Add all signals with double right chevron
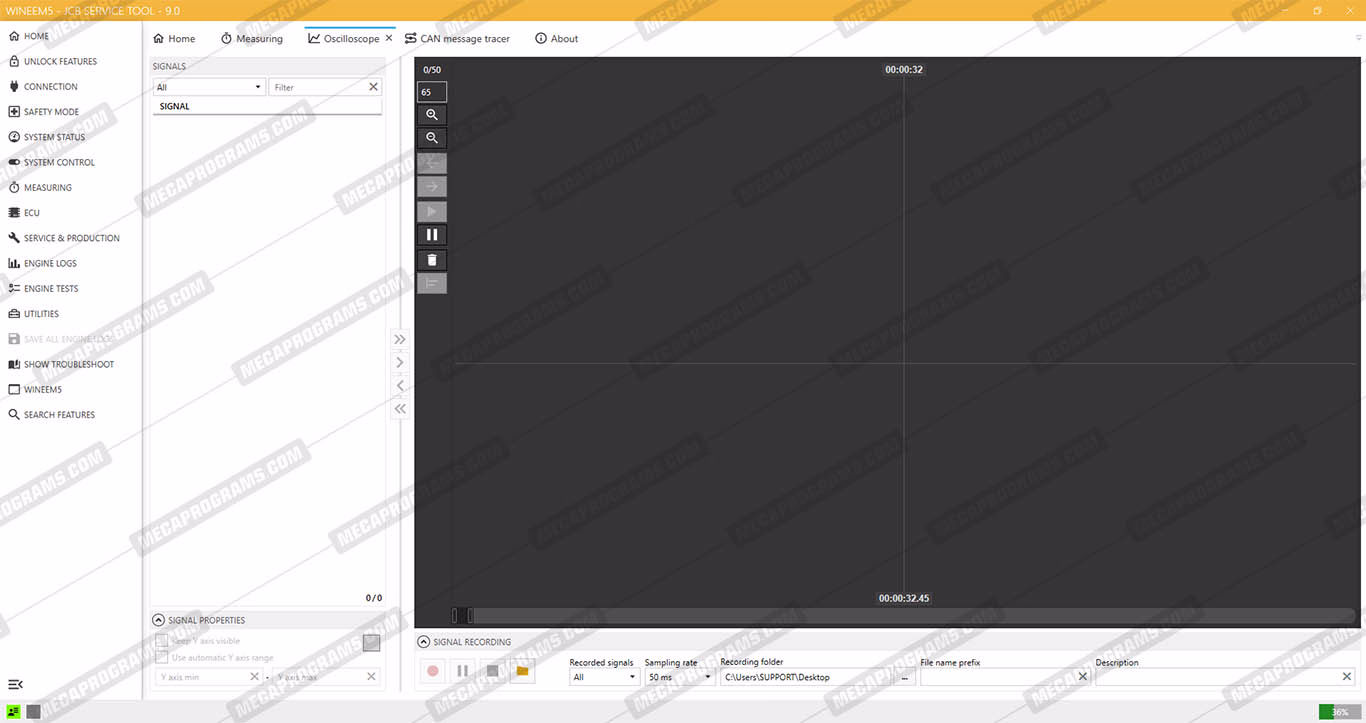1366x723 pixels. (400, 339)
